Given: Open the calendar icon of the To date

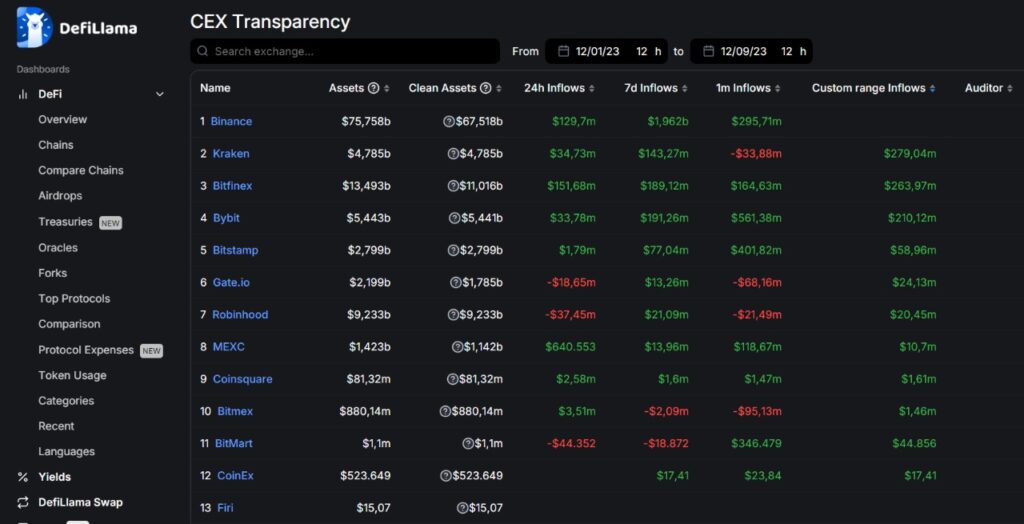Looking at the screenshot, I should pyautogui.click(x=708, y=51).
